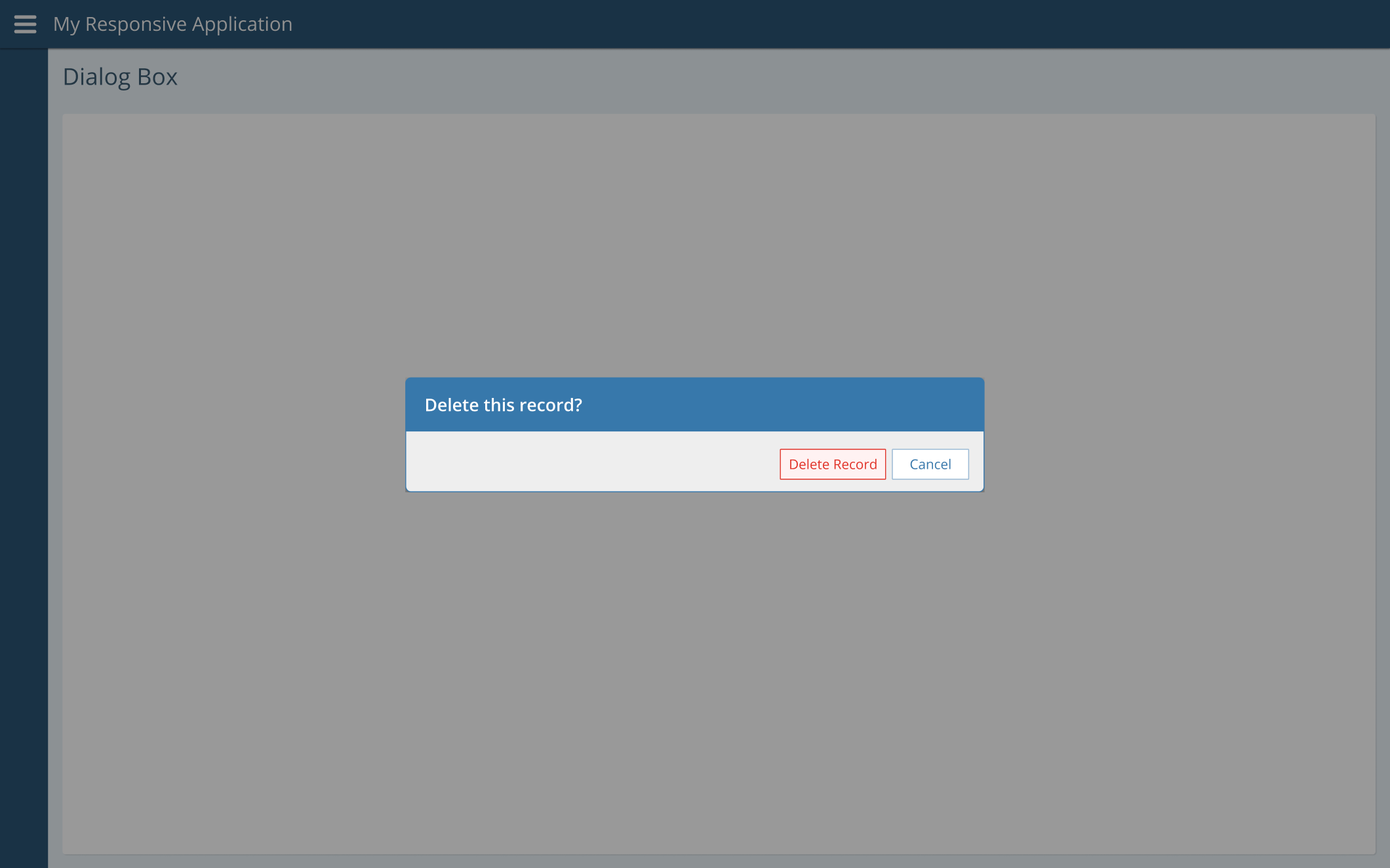Click dialog footer area right of Cancel
This screenshot has width=1390, height=868.
(x=976, y=464)
